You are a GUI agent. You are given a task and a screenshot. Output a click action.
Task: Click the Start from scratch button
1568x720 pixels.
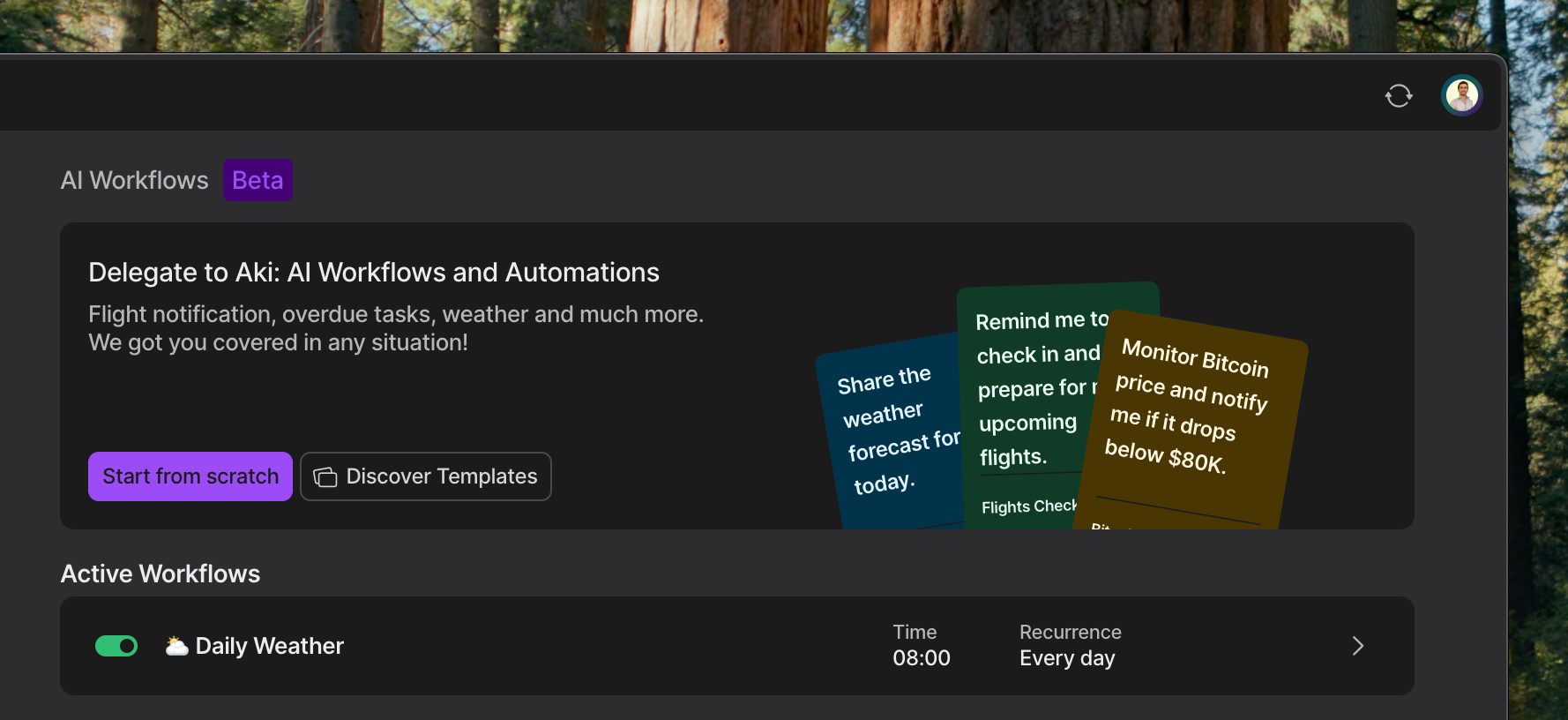(190, 476)
